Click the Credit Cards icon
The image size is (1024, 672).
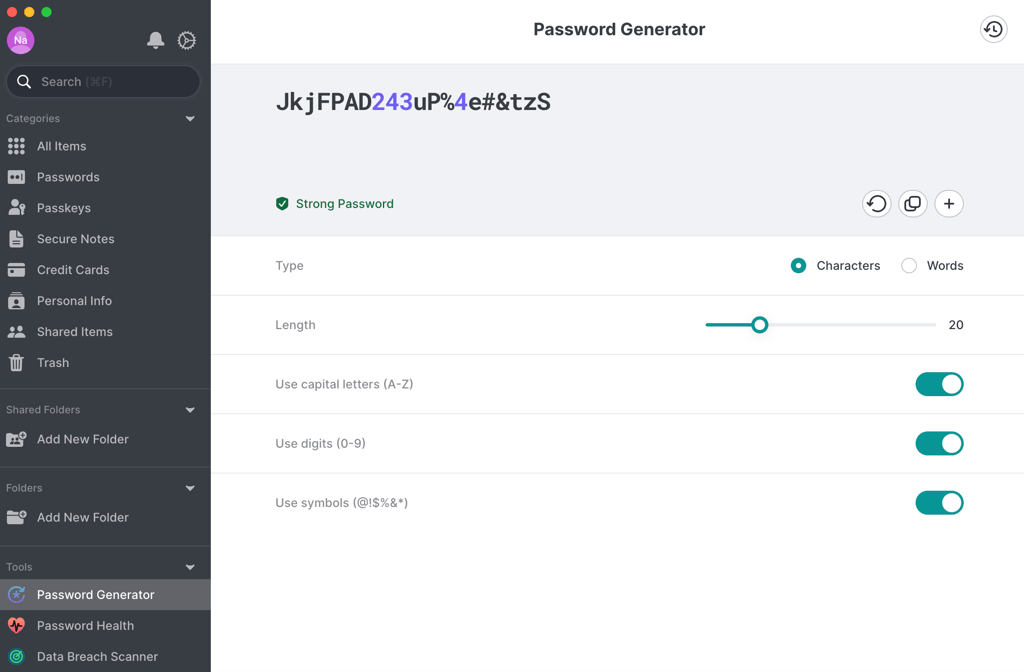[16, 270]
